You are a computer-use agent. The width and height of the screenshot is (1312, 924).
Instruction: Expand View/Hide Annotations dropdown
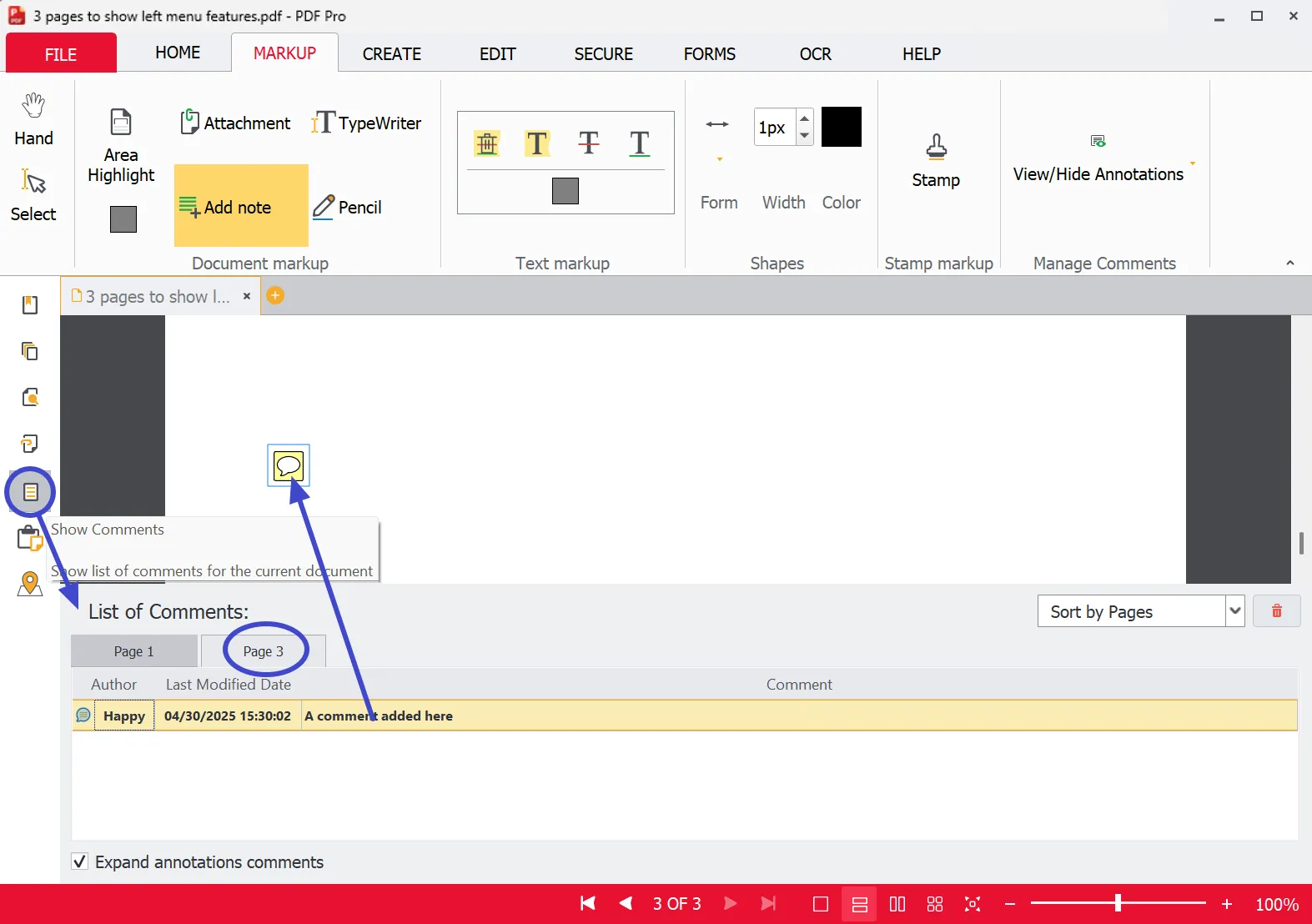pos(1193,163)
